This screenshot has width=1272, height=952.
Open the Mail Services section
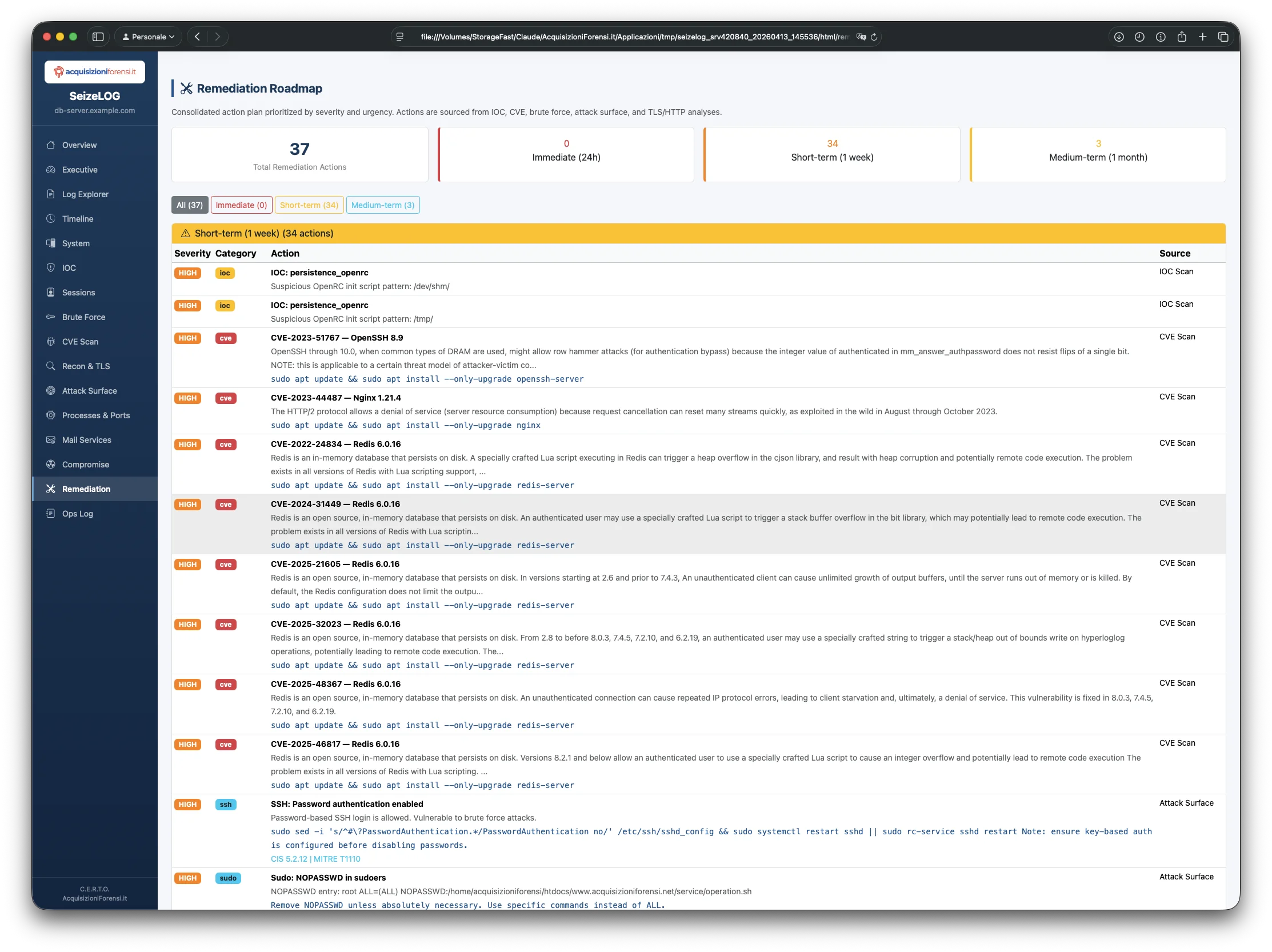coord(86,440)
